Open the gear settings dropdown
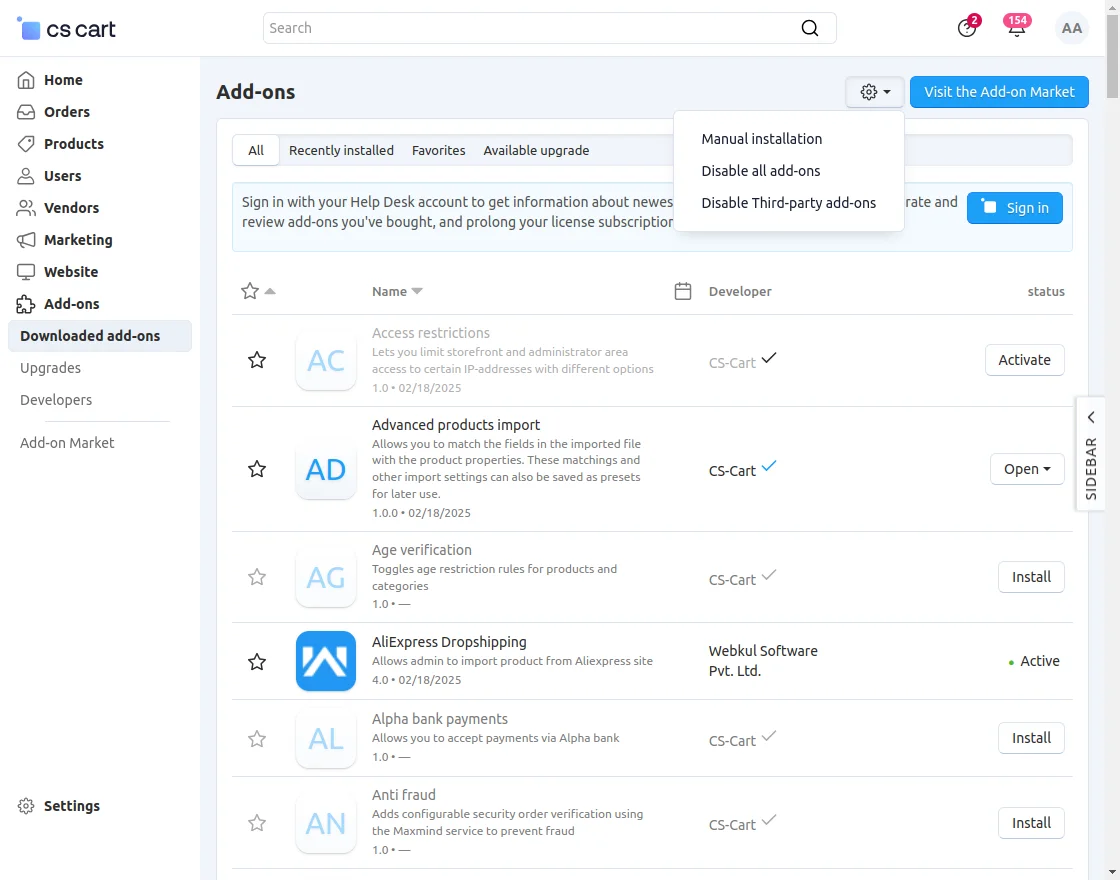Viewport: 1120px width, 880px height. tap(875, 92)
